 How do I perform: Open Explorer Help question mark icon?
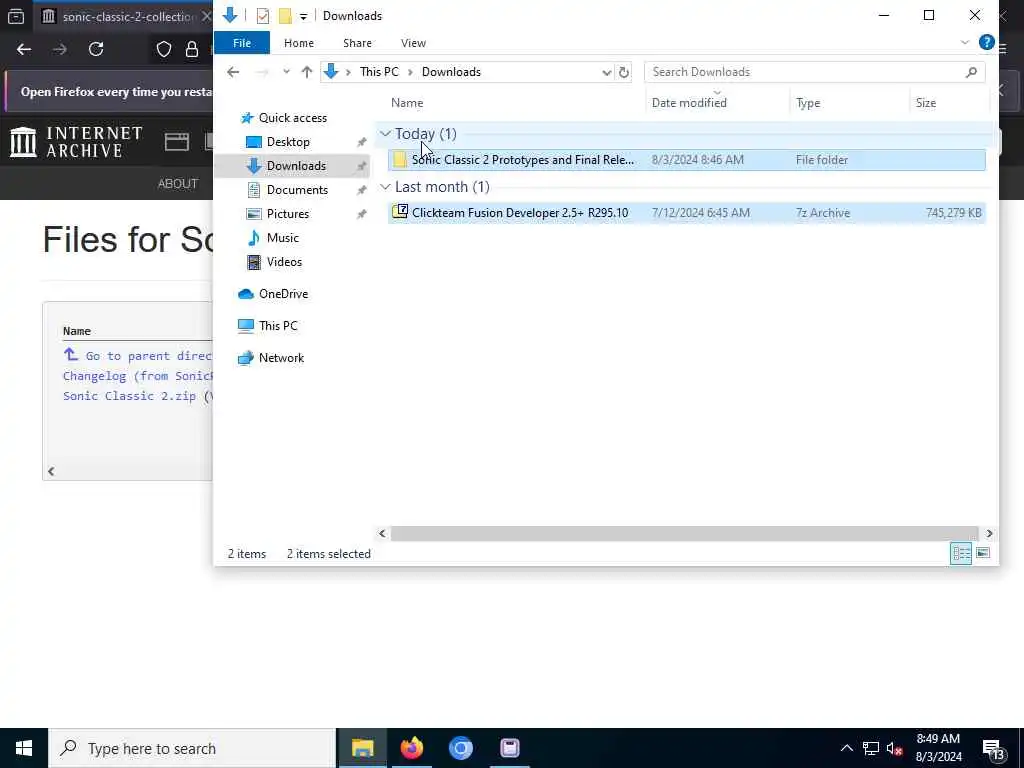coord(987,42)
